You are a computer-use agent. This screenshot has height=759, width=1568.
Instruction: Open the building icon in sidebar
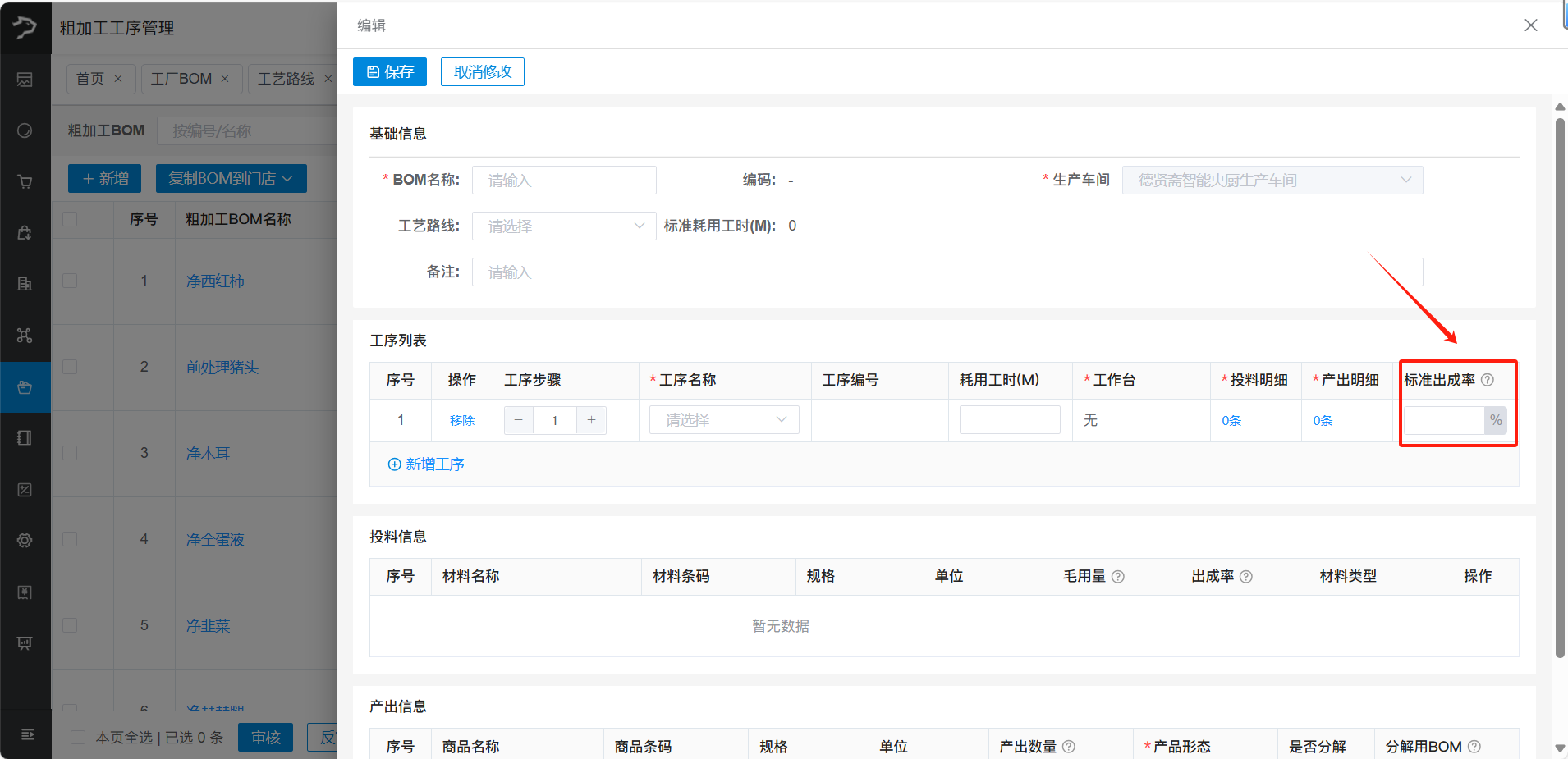[x=25, y=284]
